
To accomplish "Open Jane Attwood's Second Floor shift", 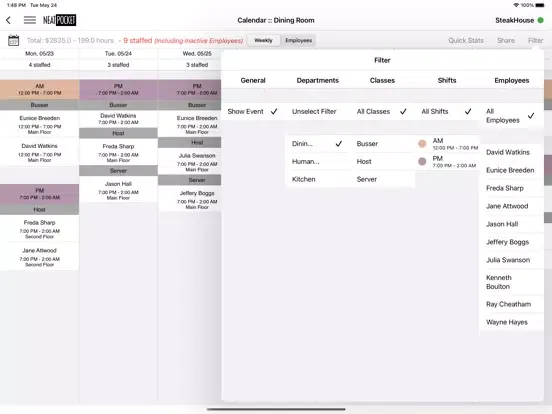I will coord(39,257).
